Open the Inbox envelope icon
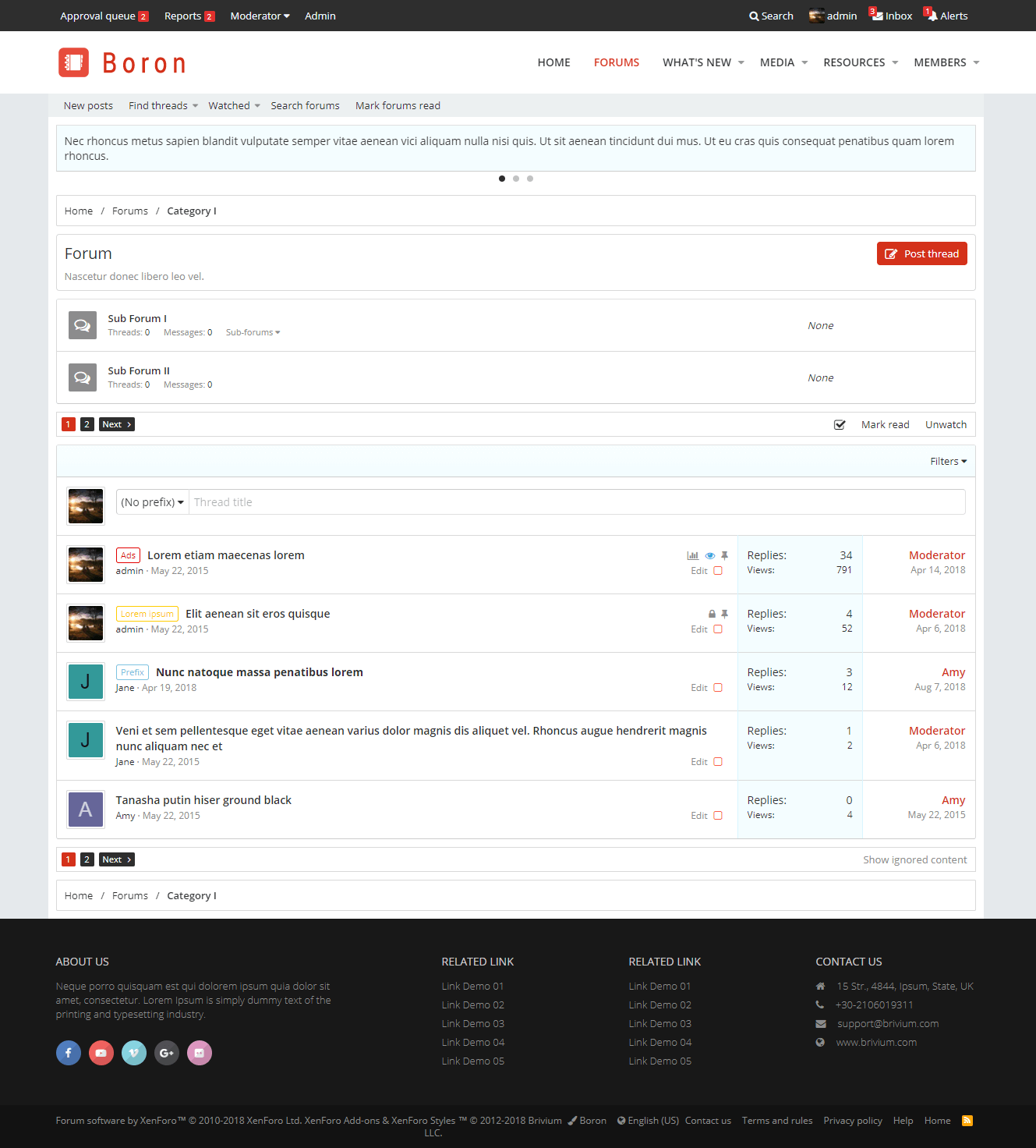The image size is (1036, 1148). coord(877,16)
